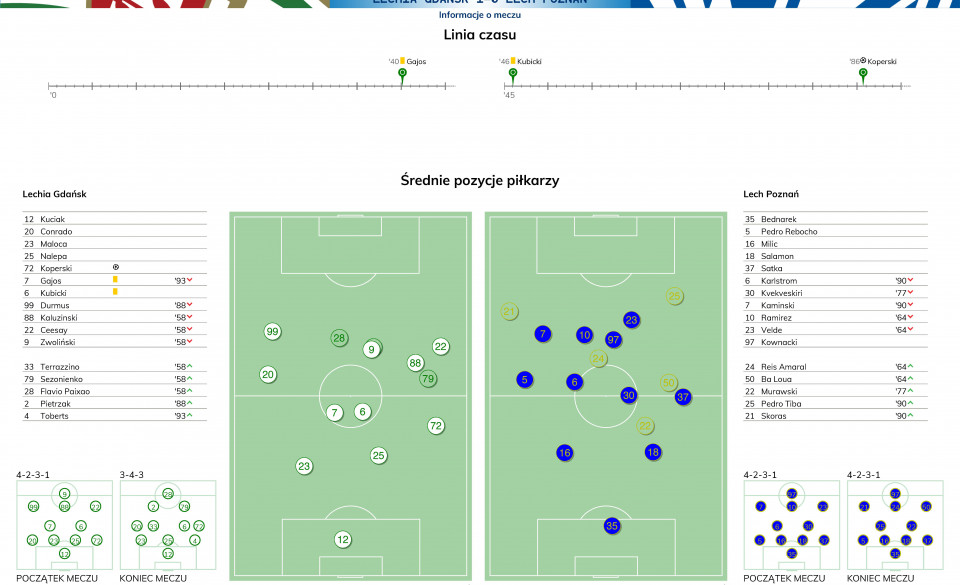Click Kubicki yellow card icon in lineup
The height and width of the screenshot is (585, 960).
115,292
